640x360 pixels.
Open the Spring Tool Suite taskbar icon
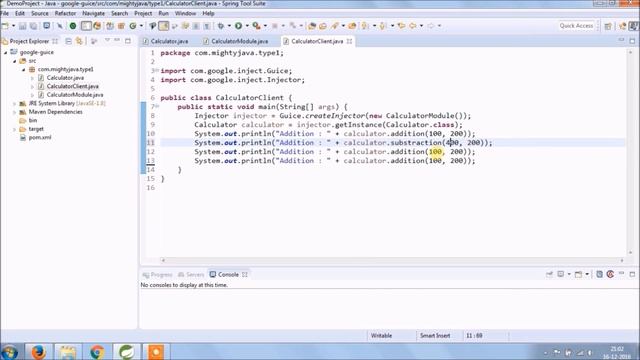pos(126,351)
